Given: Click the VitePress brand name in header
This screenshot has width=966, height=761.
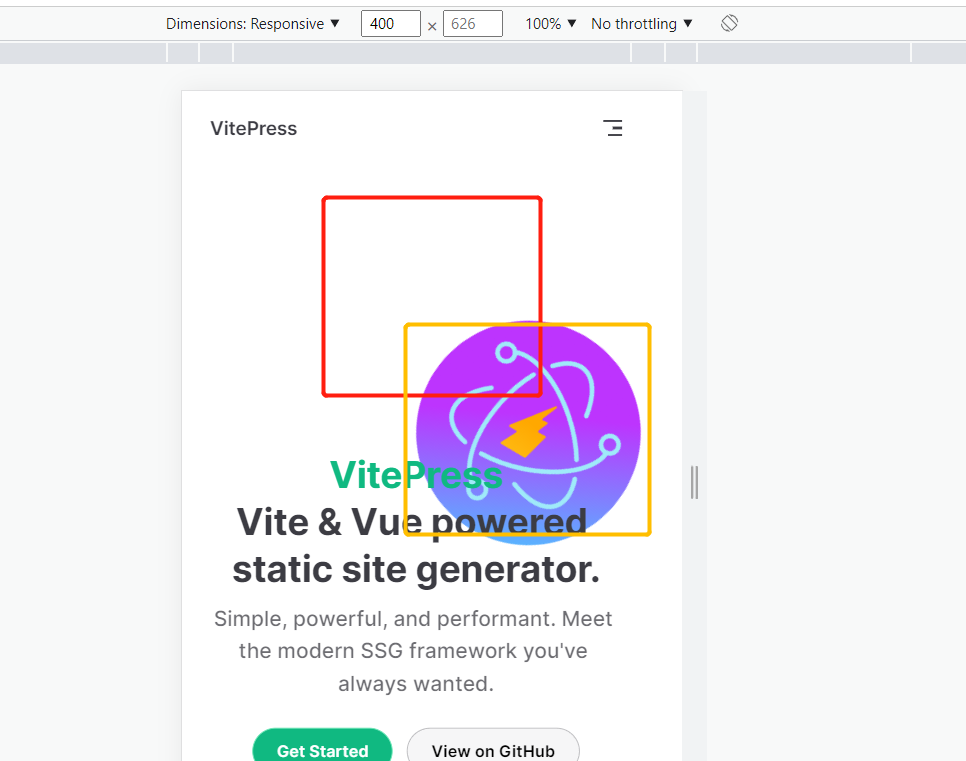Looking at the screenshot, I should (x=253, y=128).
